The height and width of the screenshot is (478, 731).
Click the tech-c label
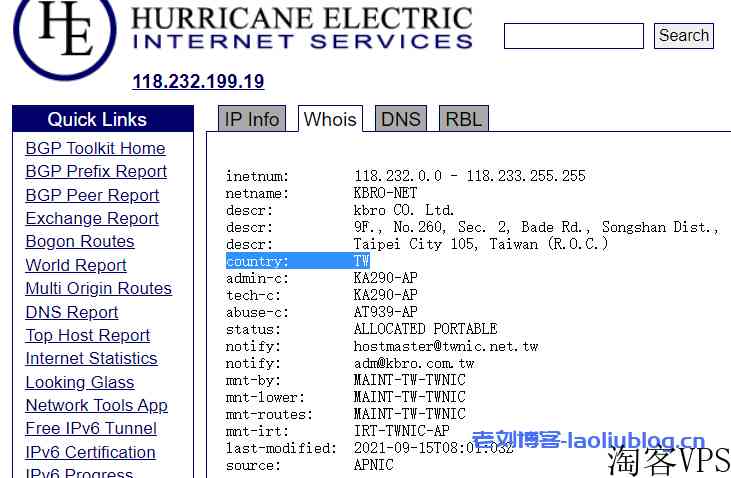[x=253, y=295]
